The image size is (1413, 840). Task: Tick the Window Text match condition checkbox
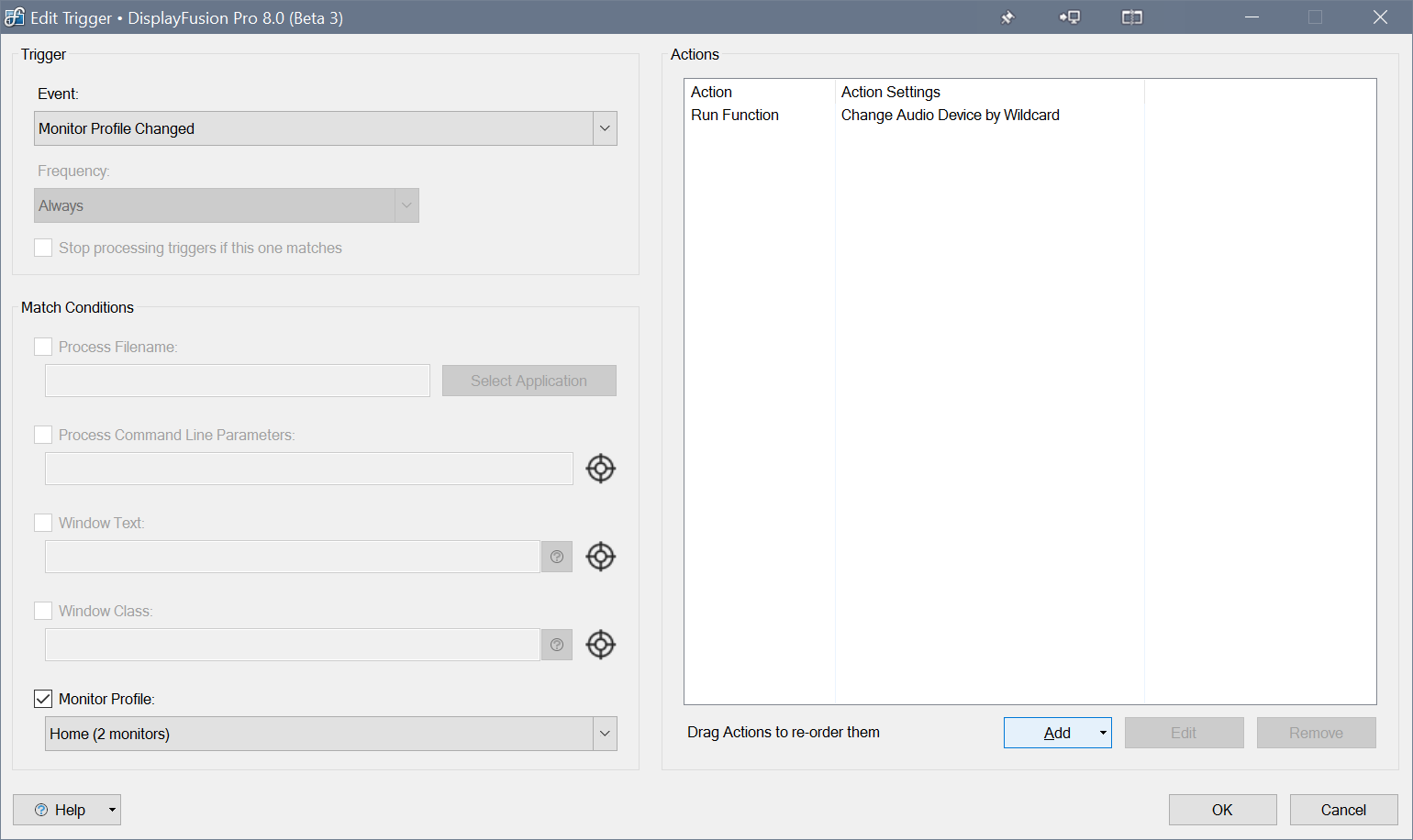click(43, 523)
